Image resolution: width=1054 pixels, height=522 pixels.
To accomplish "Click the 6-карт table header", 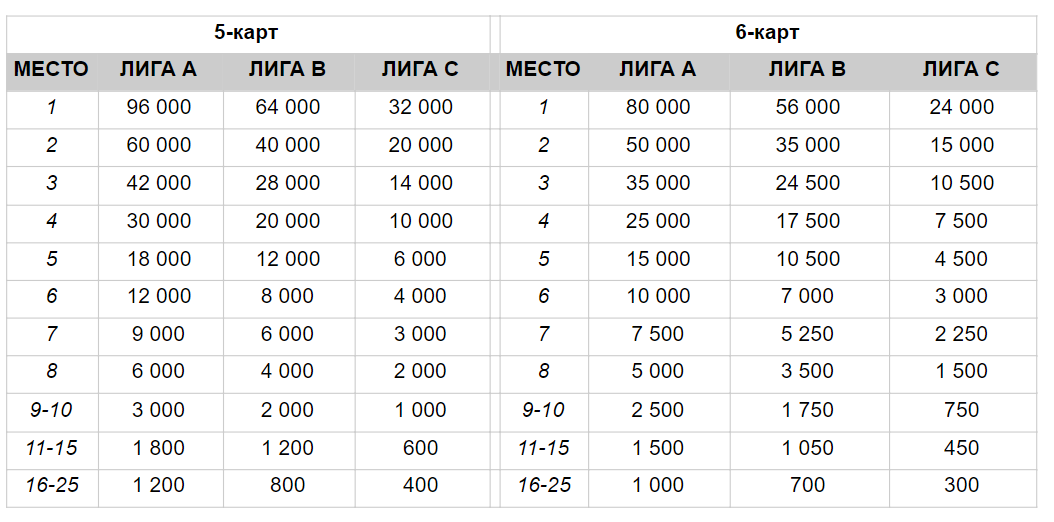I will tap(767, 33).
